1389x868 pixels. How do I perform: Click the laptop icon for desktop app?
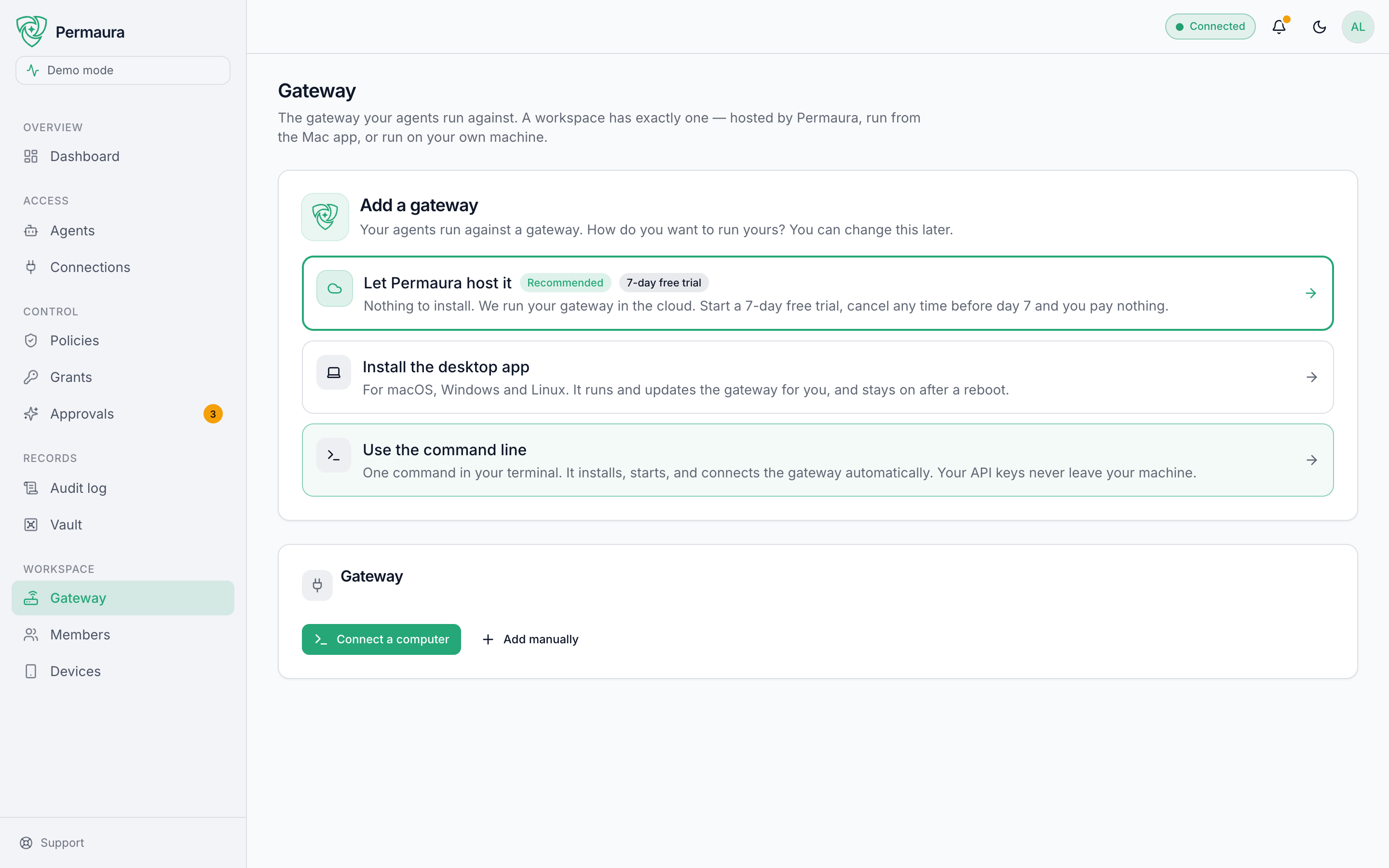coord(333,373)
